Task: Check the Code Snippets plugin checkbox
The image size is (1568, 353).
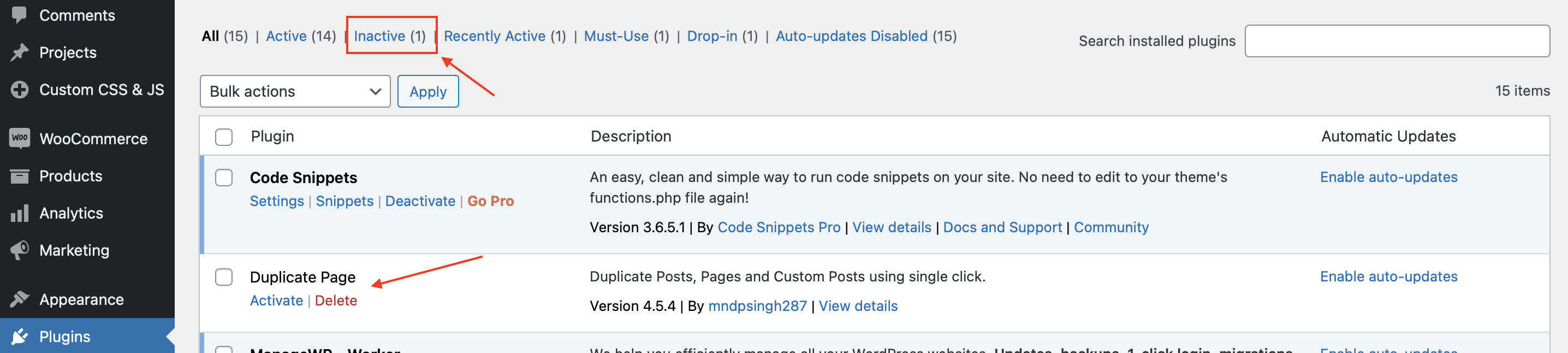Action: [x=224, y=178]
